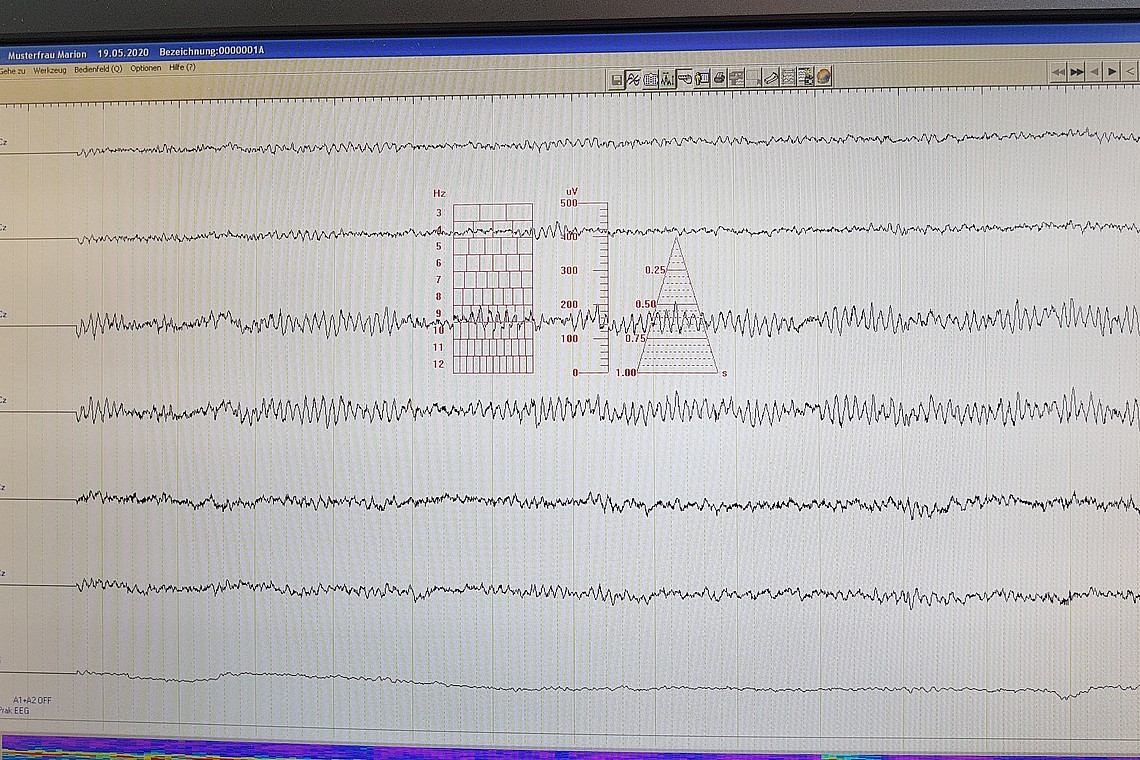Click the printer icon in toolbar

click(719, 79)
